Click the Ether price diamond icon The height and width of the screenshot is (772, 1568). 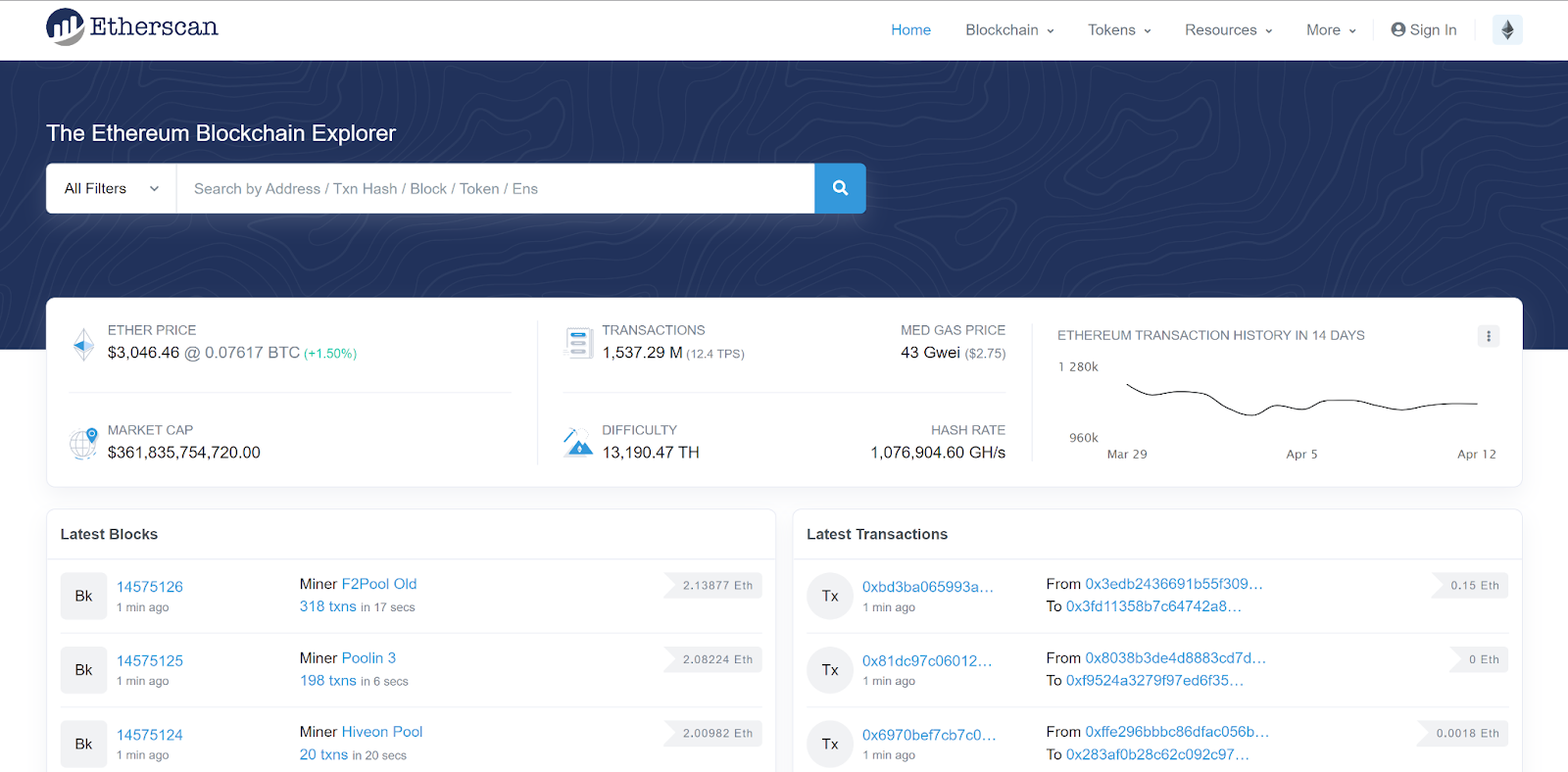pyautogui.click(x=84, y=344)
